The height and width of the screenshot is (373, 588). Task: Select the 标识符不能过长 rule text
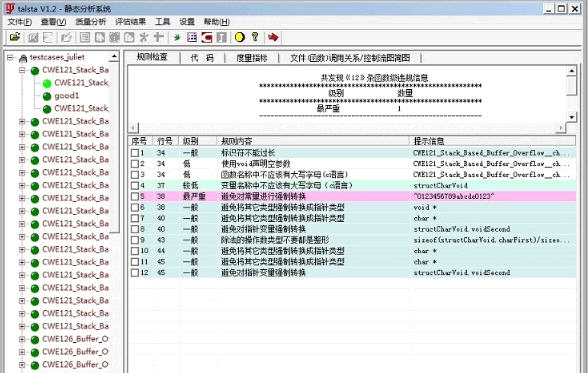pyautogui.click(x=248, y=153)
